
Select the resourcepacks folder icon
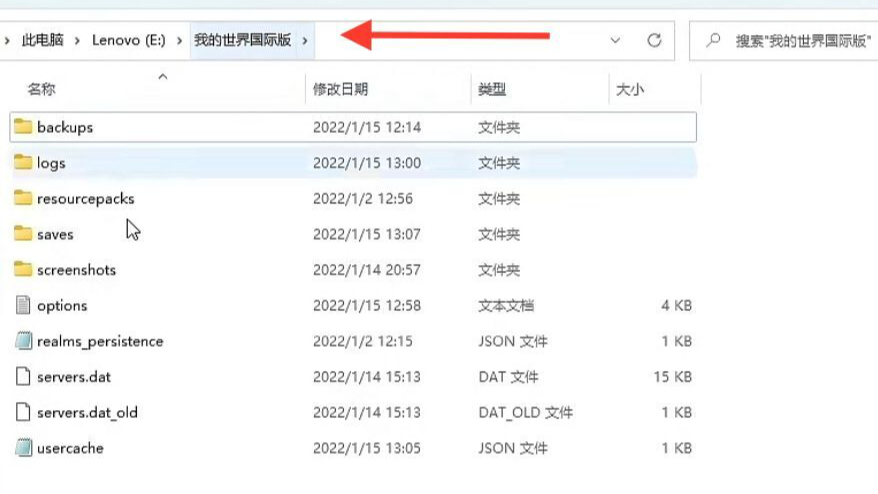pyautogui.click(x=23, y=198)
